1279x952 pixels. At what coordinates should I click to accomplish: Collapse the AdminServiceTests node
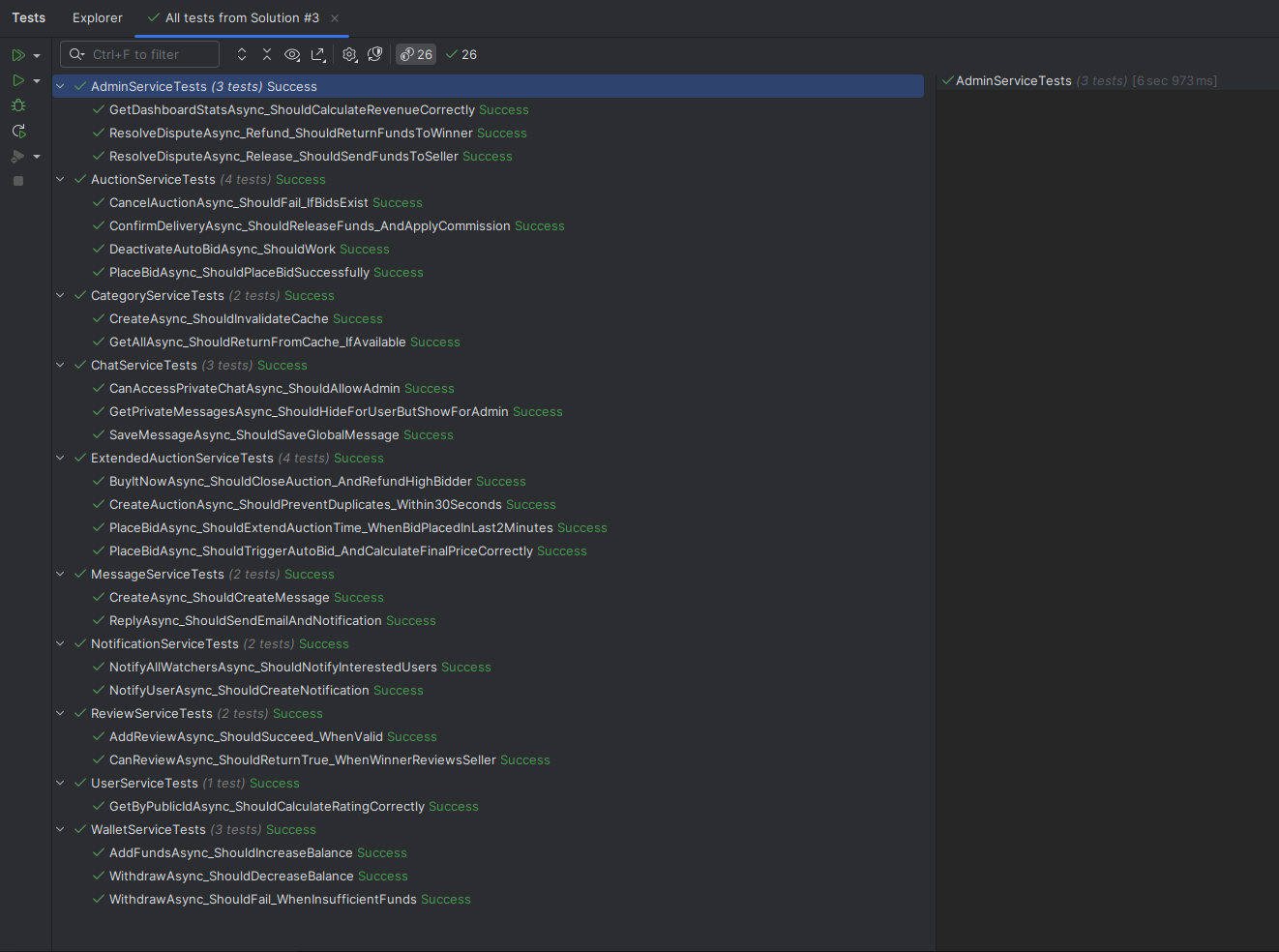[60, 86]
